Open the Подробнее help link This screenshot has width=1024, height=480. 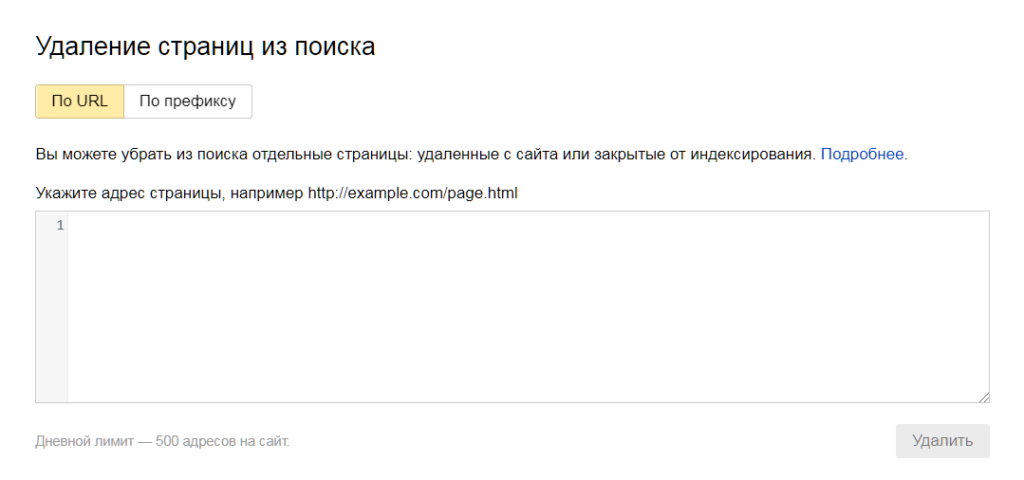point(862,155)
